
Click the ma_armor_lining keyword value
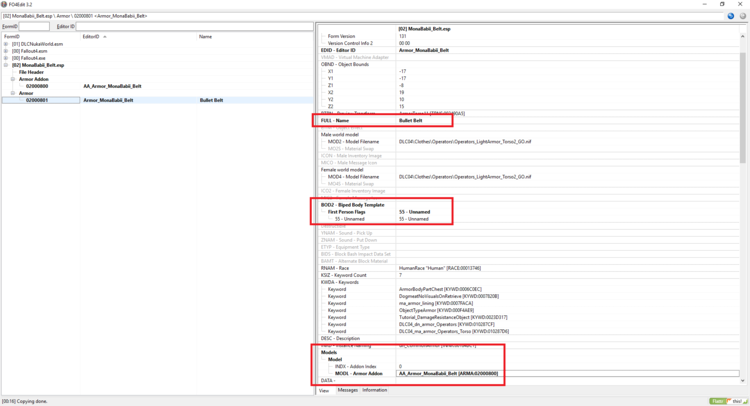(436, 303)
